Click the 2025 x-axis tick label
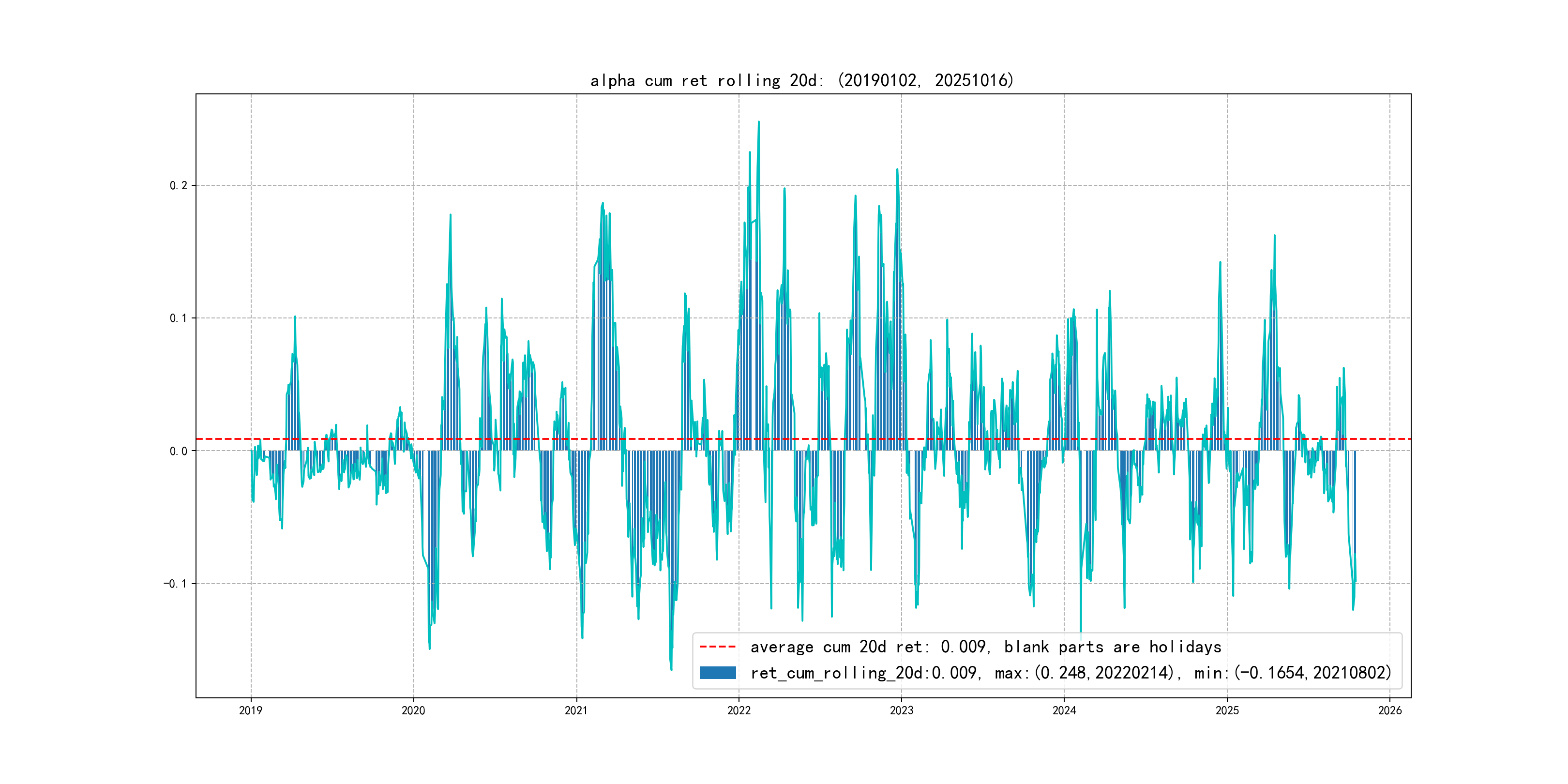This screenshot has width=1568, height=784. (x=1227, y=710)
